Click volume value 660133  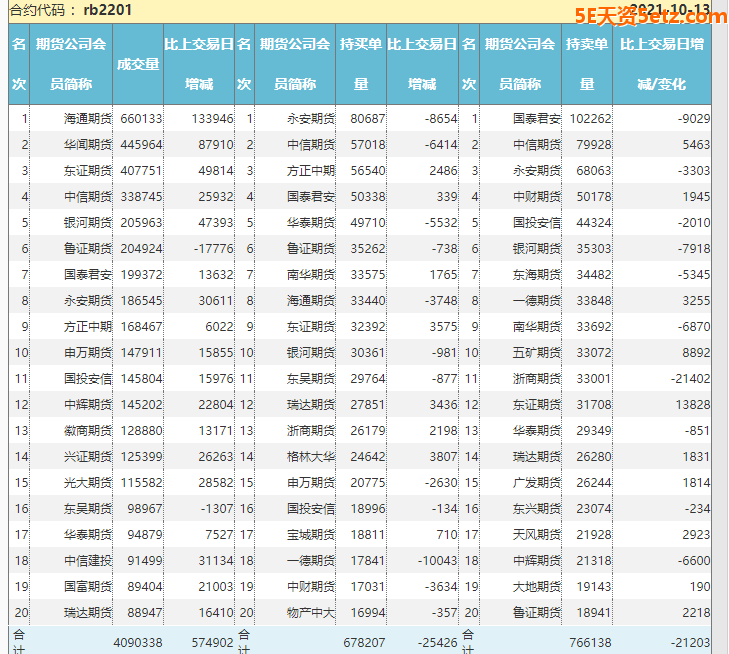coord(141,119)
